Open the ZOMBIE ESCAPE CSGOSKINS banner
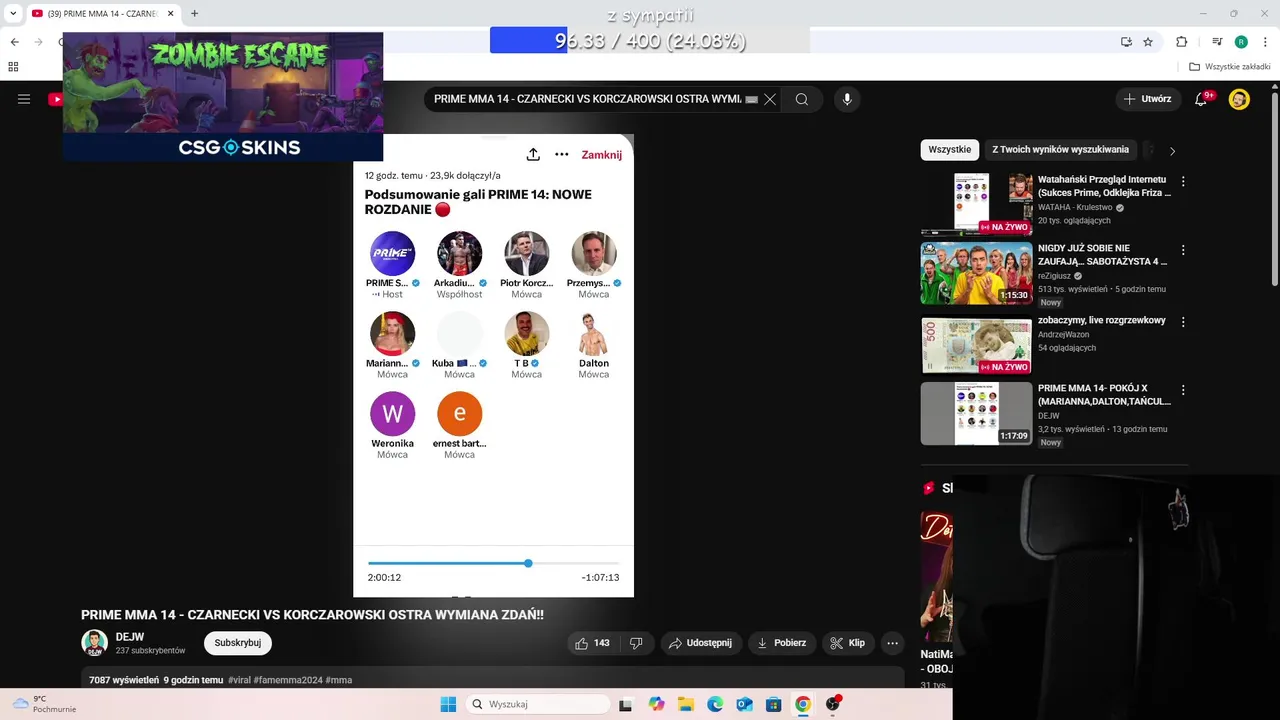Viewport: 1280px width, 720px height. pos(223,96)
